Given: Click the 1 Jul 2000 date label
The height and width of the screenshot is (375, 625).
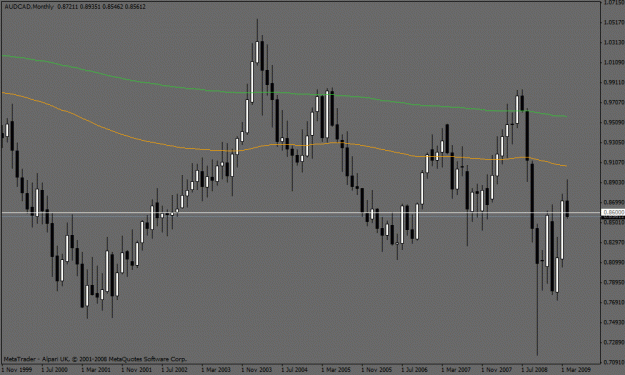Looking at the screenshot, I should [x=55, y=369].
